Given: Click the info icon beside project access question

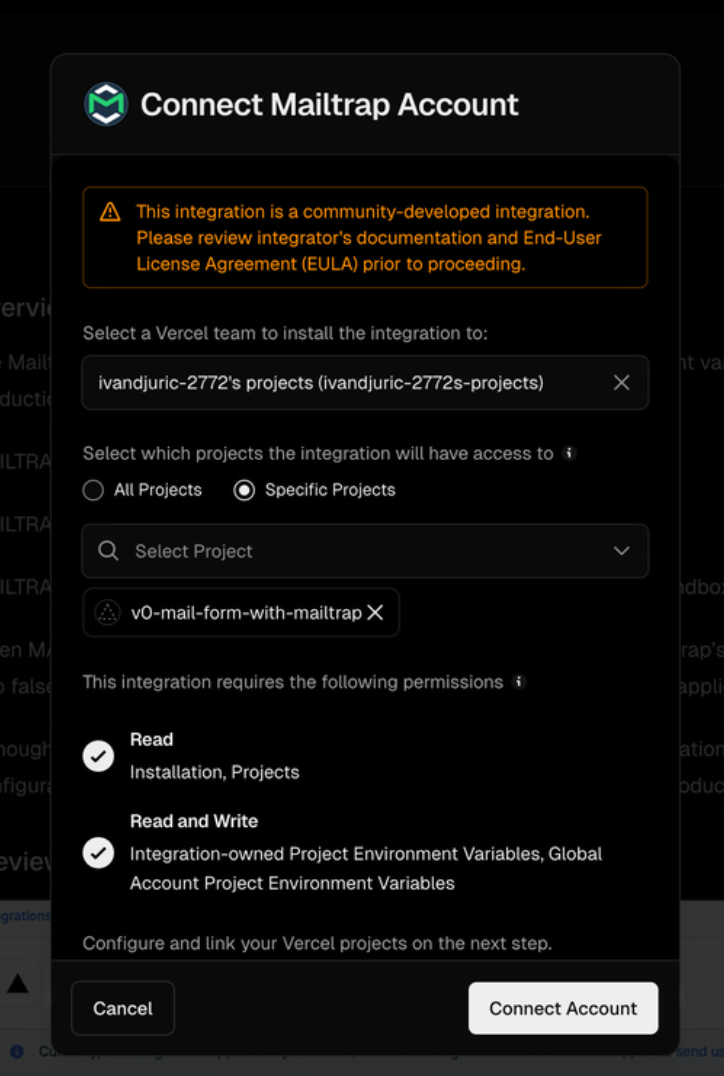Looking at the screenshot, I should 568,453.
